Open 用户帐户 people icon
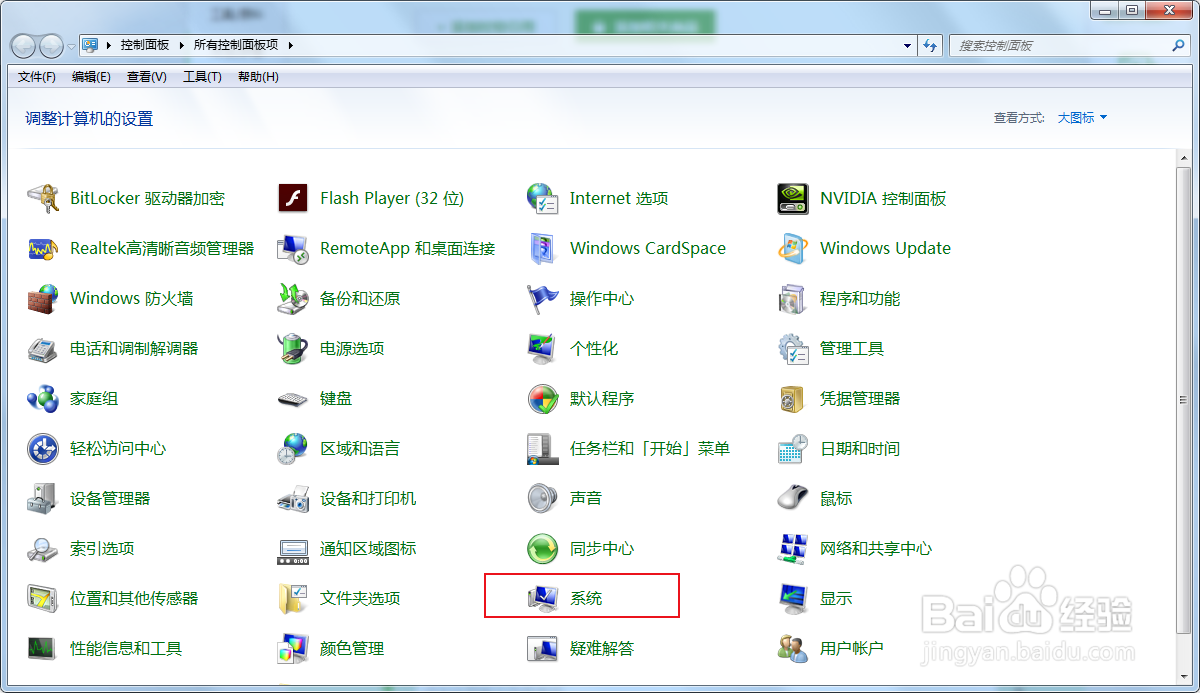 793,648
